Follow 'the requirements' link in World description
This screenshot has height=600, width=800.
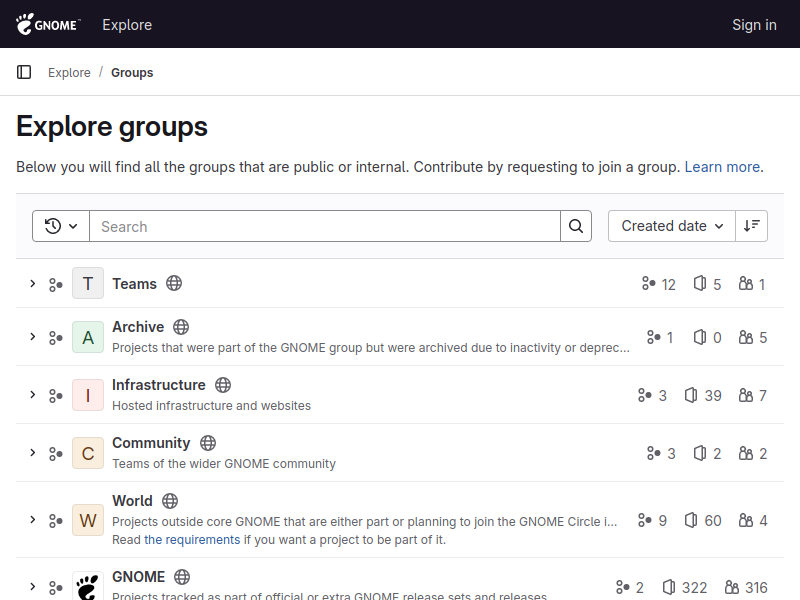pyautogui.click(x=192, y=540)
